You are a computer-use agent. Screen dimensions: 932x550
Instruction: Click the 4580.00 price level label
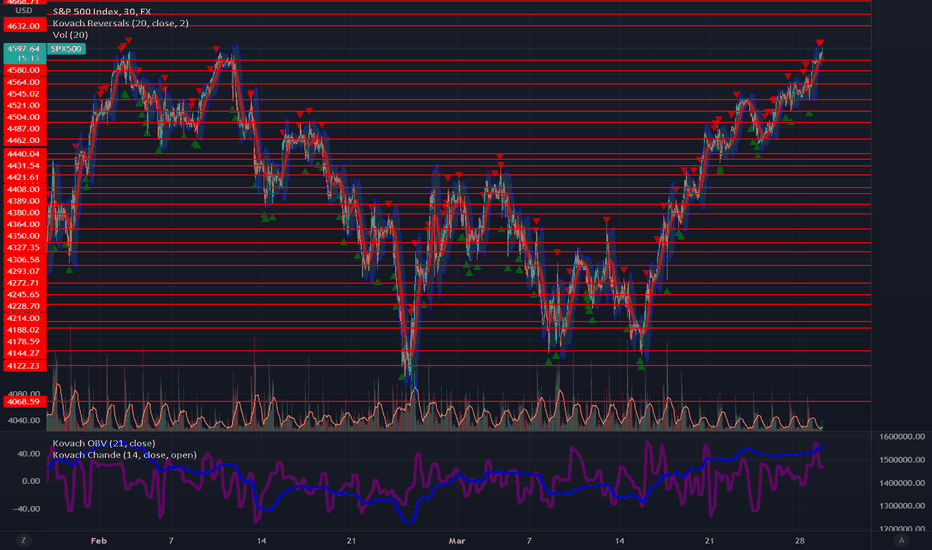[24, 70]
